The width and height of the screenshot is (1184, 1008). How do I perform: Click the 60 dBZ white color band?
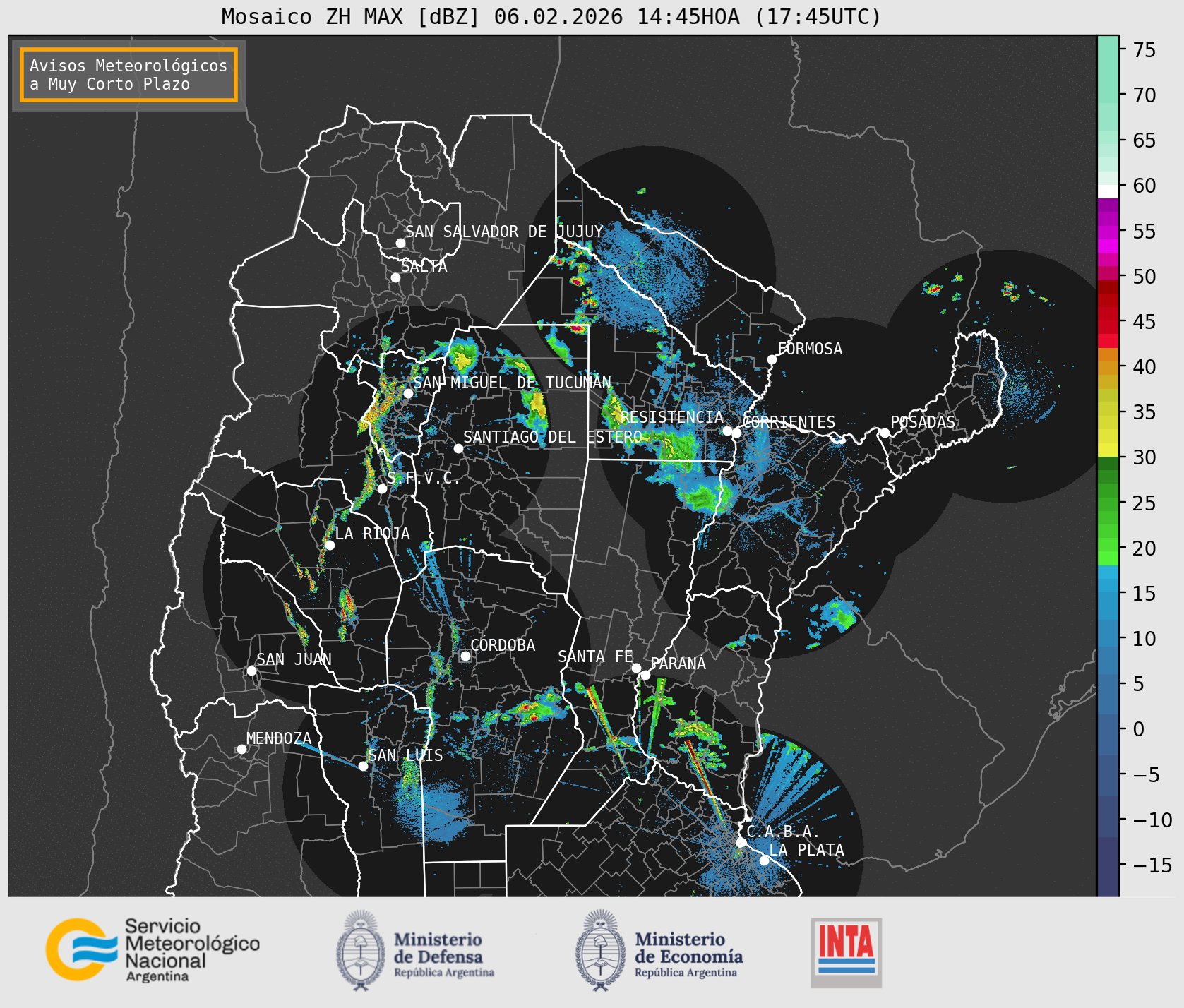tap(1108, 191)
